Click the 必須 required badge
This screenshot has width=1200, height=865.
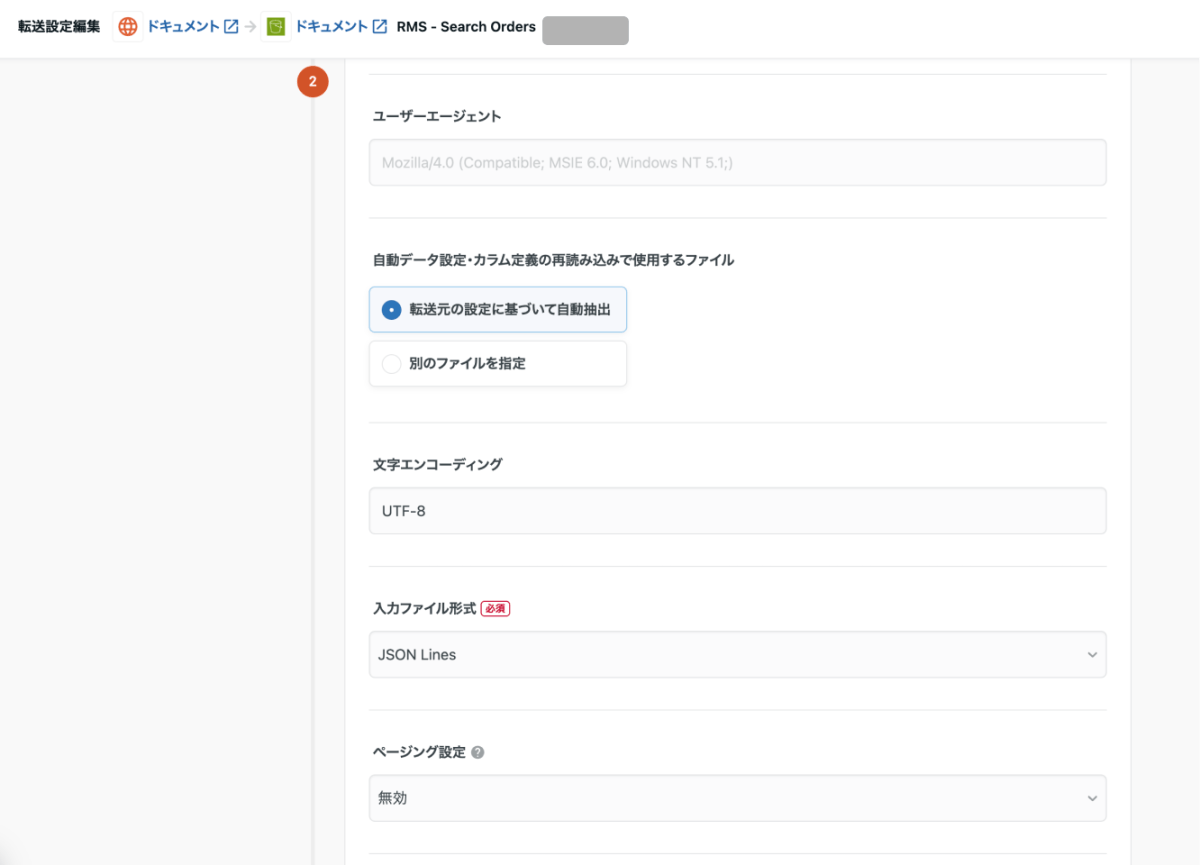coord(494,608)
